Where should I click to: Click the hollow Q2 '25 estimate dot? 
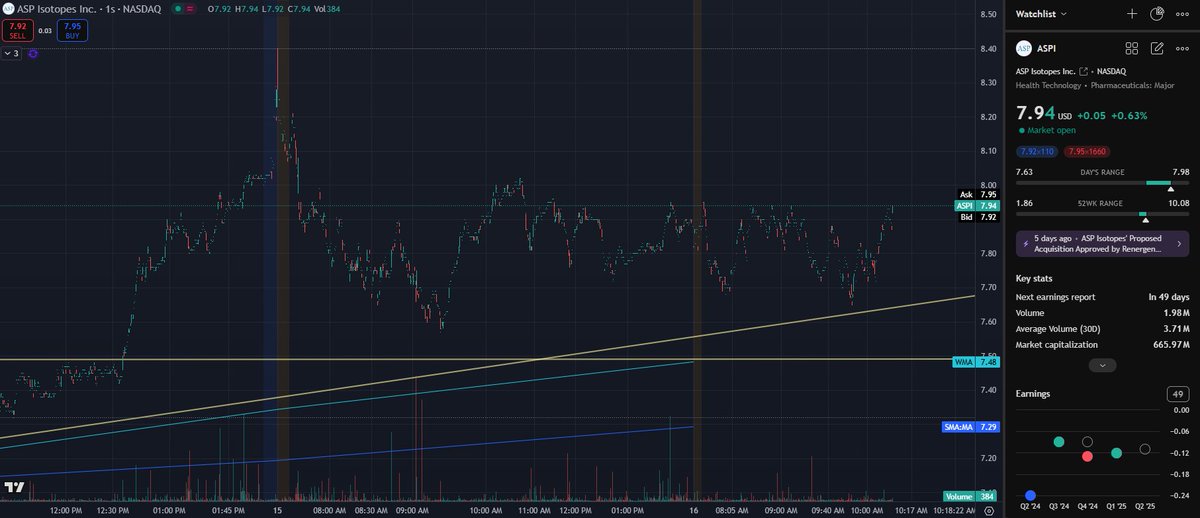[1146, 450]
